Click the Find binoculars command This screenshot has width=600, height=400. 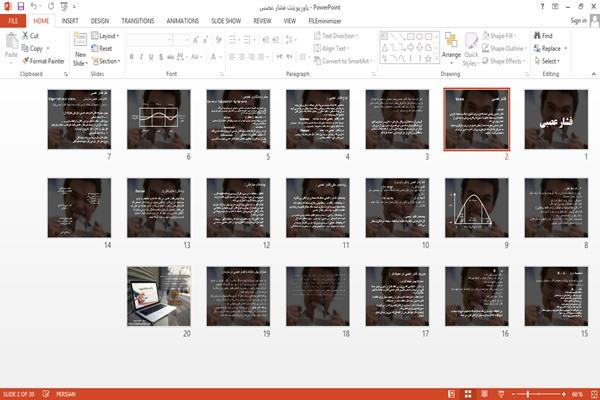click(x=543, y=36)
